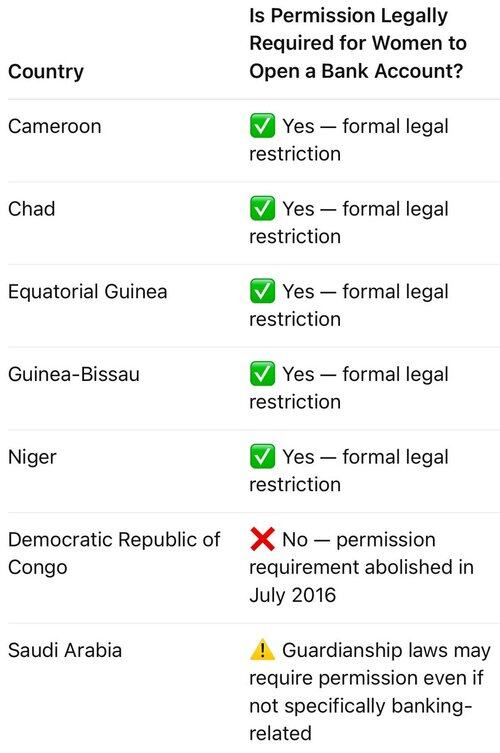Click Niger's 'formal legal restriction' text
Viewport: 500px width, 753px height.
point(349,471)
